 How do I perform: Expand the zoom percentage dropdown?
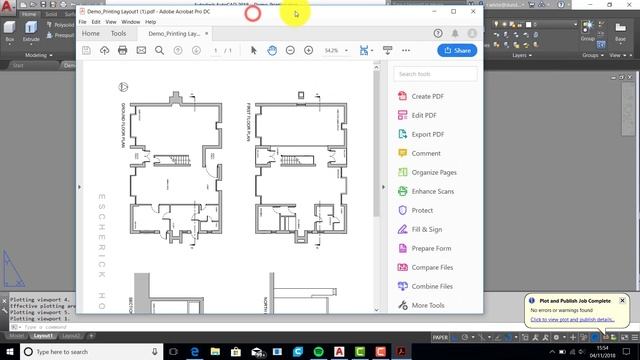pyautogui.click(x=347, y=51)
